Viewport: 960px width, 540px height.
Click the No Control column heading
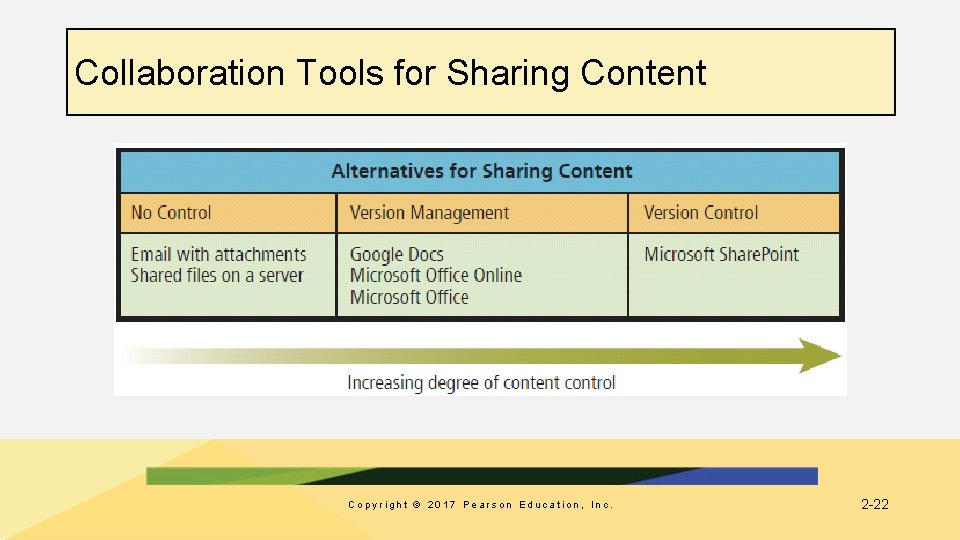point(171,213)
